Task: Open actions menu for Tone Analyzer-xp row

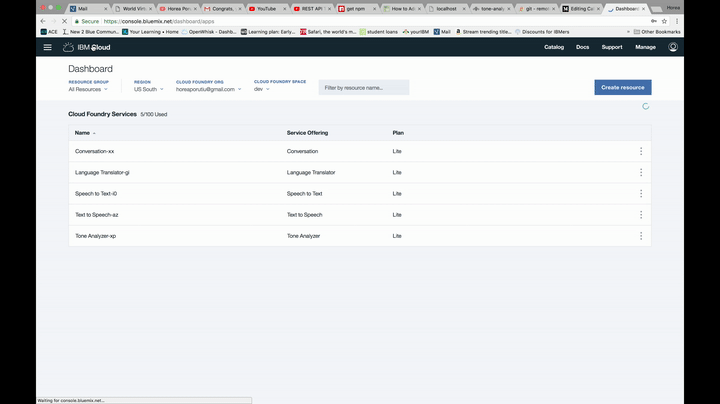Action: tap(641, 236)
